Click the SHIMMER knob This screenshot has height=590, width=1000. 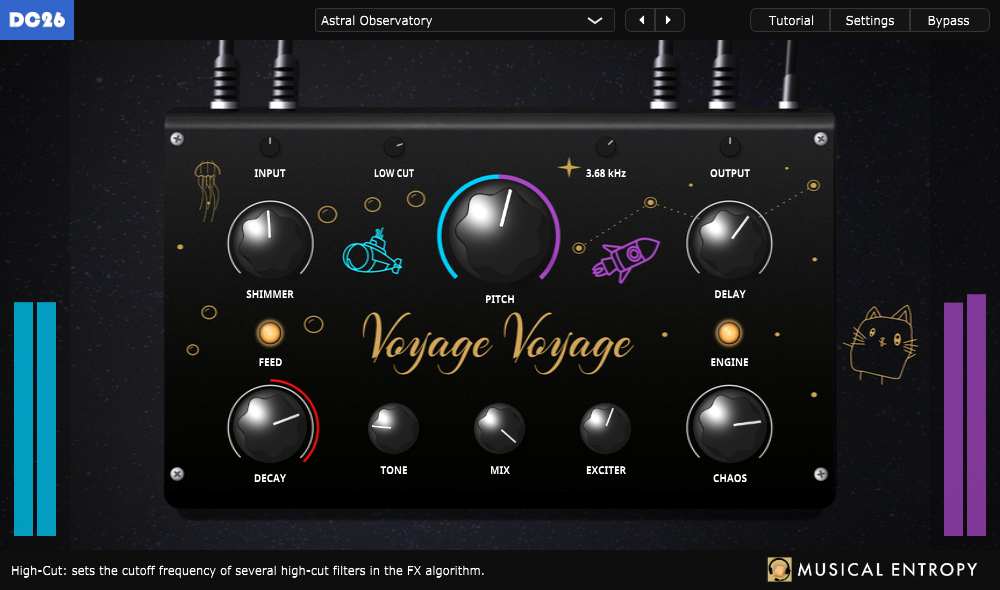click(x=270, y=240)
